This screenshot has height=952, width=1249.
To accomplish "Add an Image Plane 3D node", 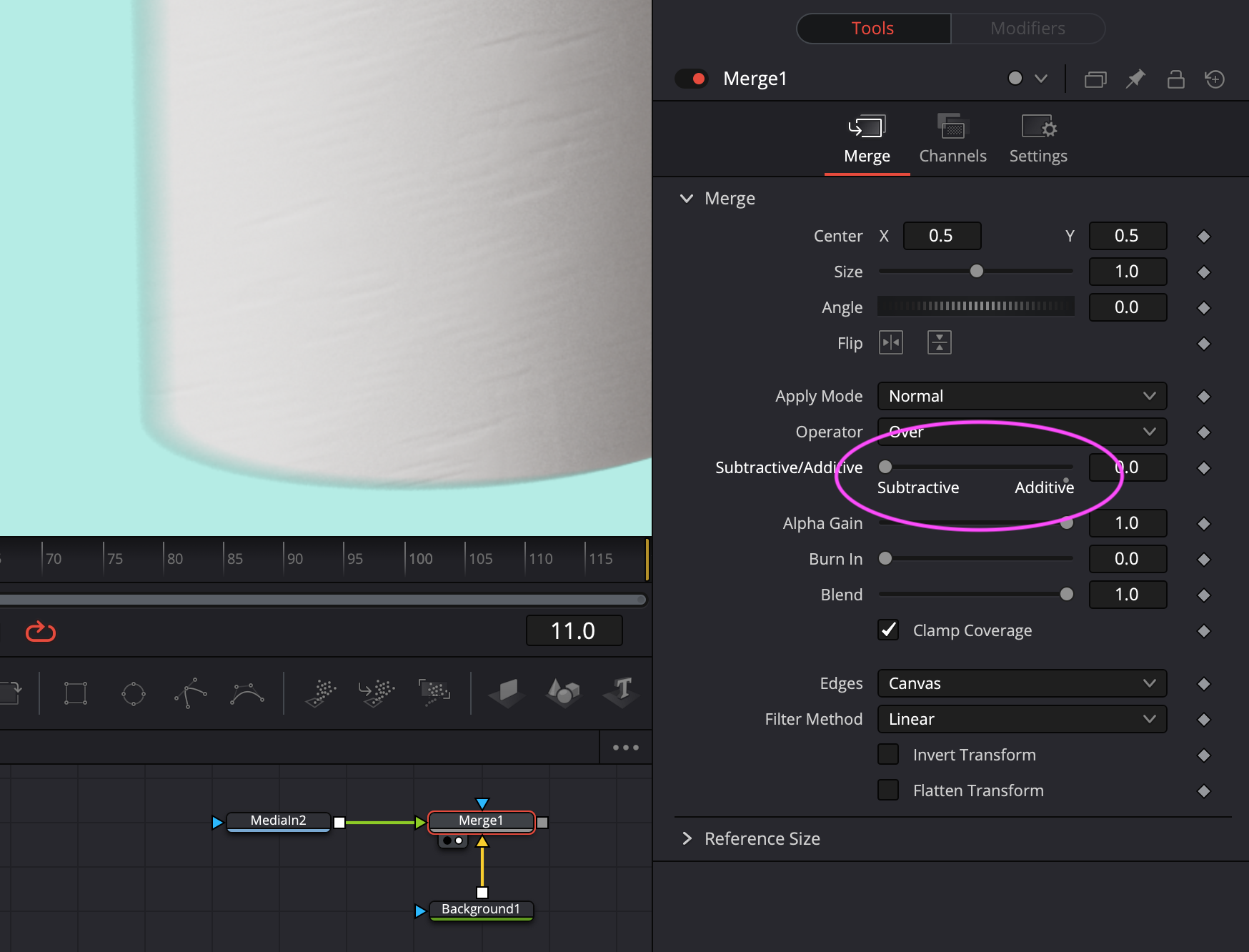I will [x=507, y=693].
